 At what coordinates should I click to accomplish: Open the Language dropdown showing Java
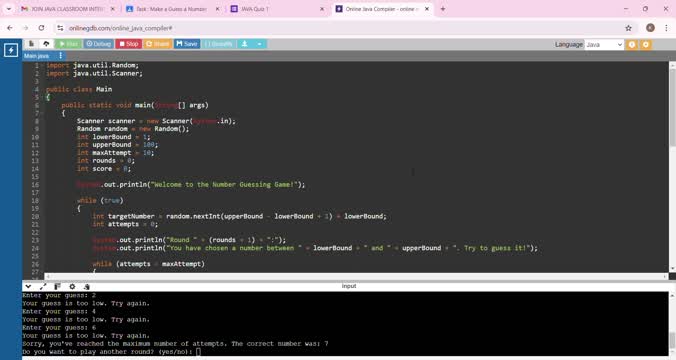click(x=604, y=44)
